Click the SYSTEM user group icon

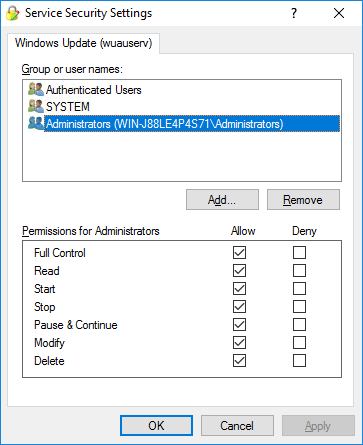(36, 106)
